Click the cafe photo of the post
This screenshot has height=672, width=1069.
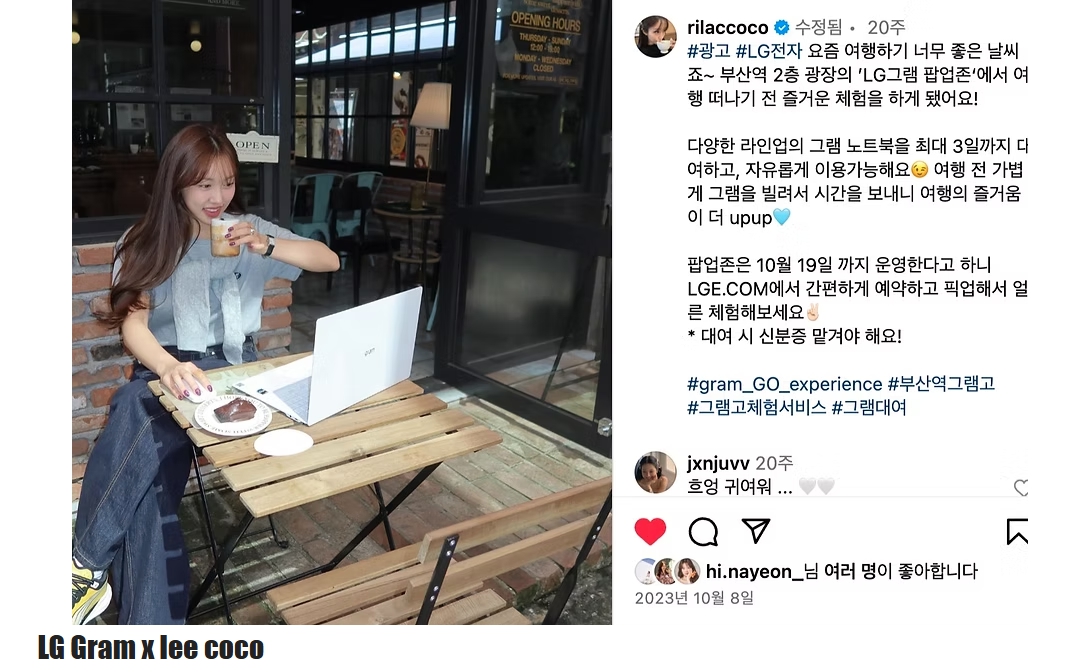342,312
